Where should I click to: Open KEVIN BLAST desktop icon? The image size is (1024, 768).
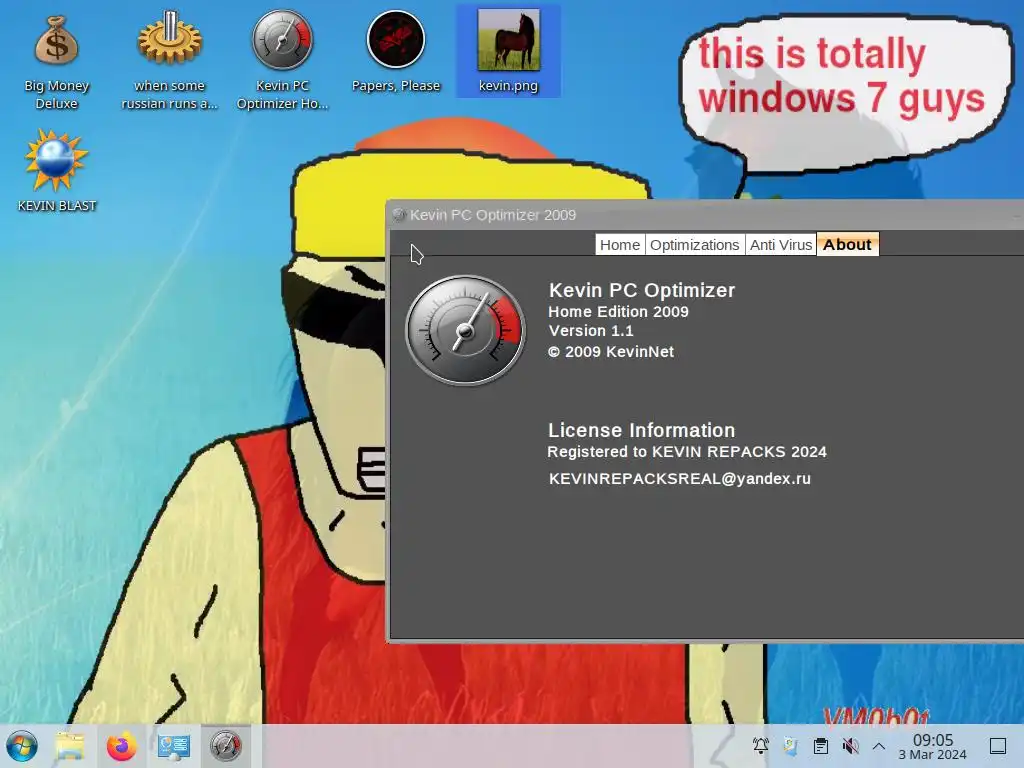(x=56, y=171)
